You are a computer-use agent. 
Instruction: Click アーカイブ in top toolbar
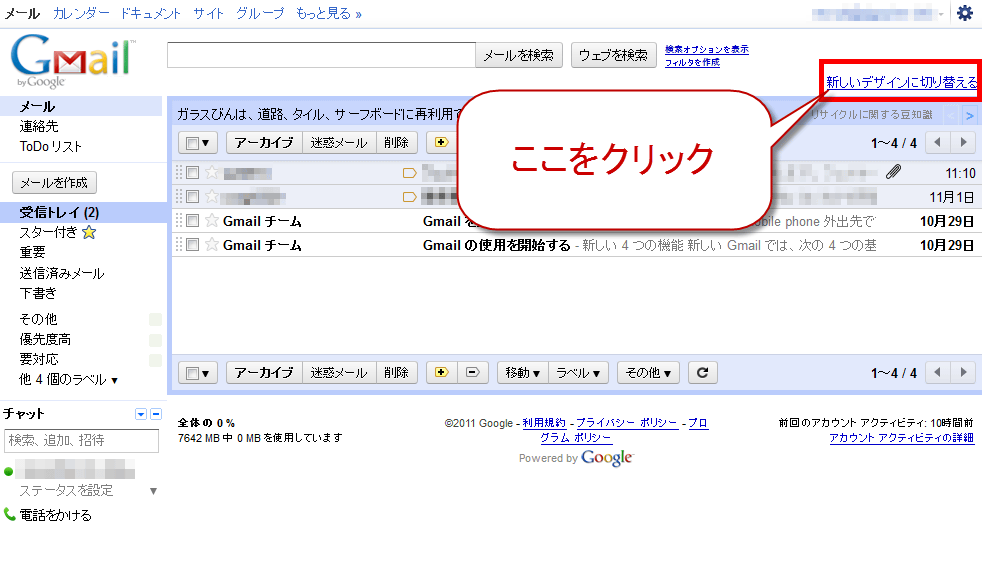pos(264,143)
